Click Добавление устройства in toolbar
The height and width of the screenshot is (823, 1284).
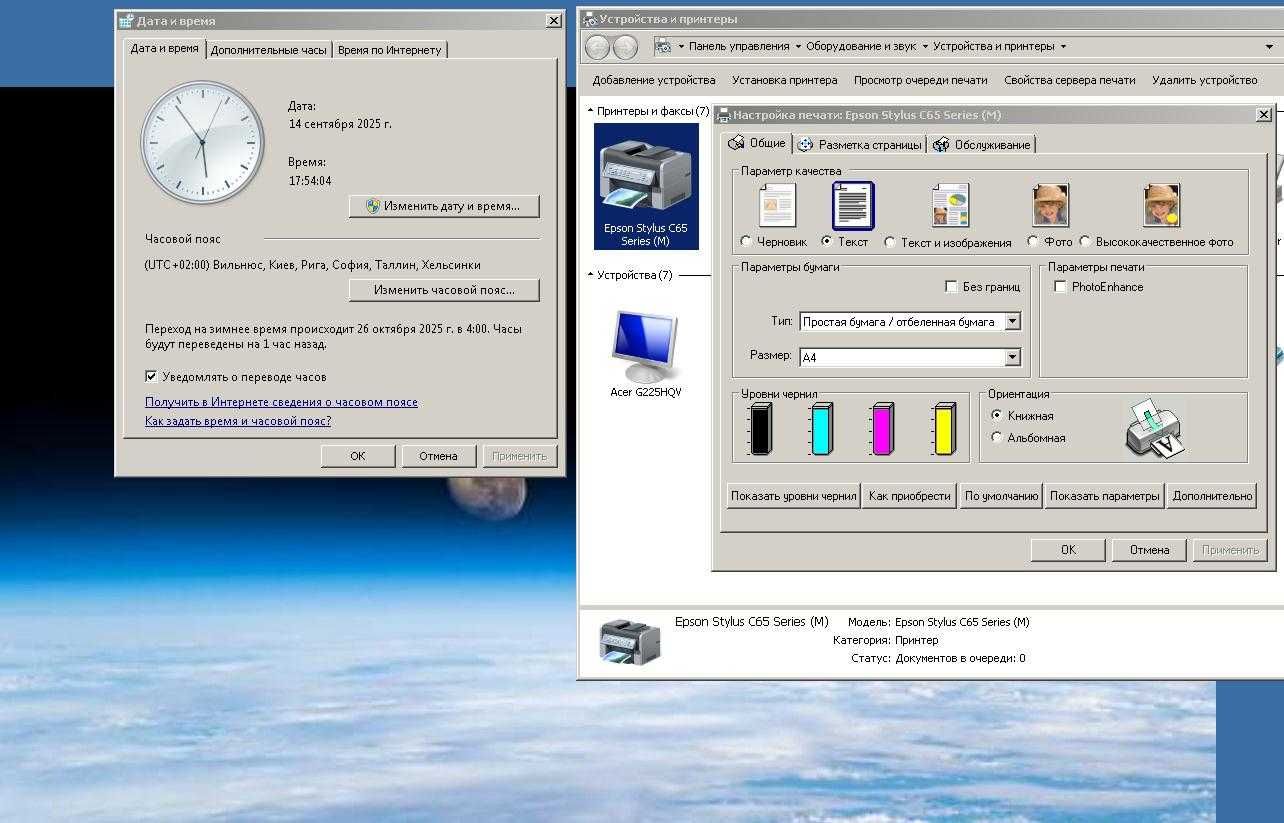[654, 80]
